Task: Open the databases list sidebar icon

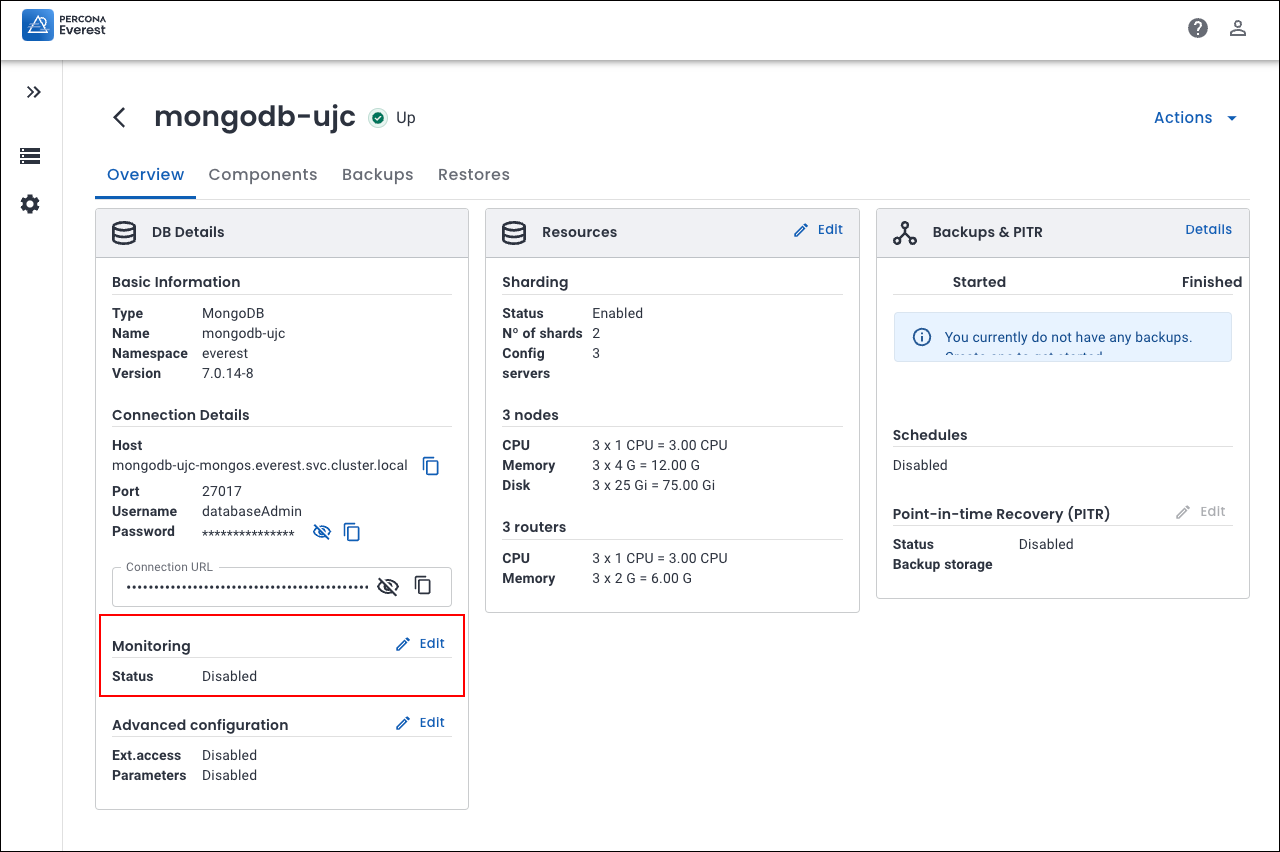Action: click(x=30, y=156)
